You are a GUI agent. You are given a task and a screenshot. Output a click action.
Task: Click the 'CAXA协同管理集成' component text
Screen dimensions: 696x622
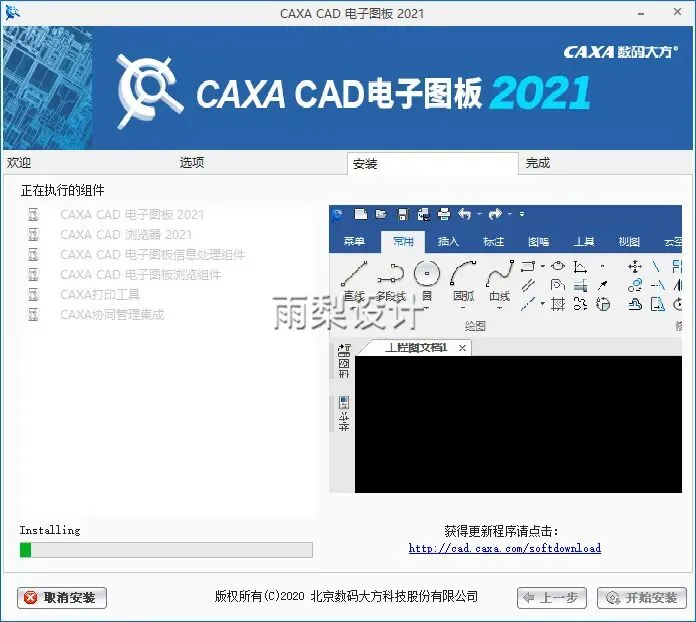click(x=112, y=315)
